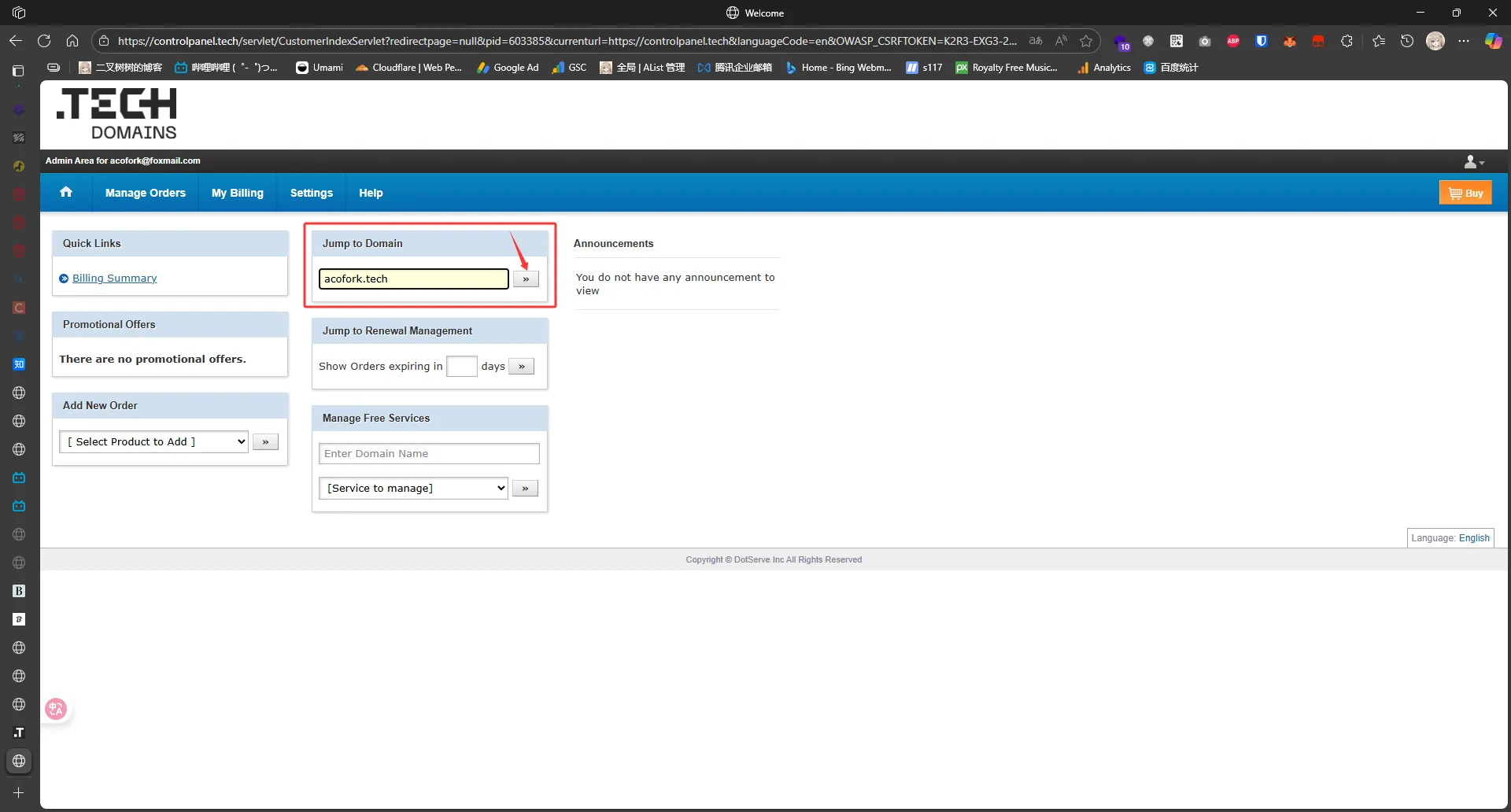Open the Billing Summary link

pos(115,279)
